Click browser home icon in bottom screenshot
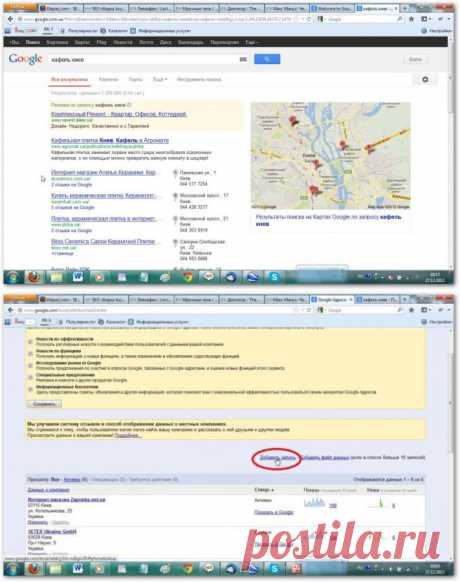The width and height of the screenshot is (460, 582). tap(411, 310)
